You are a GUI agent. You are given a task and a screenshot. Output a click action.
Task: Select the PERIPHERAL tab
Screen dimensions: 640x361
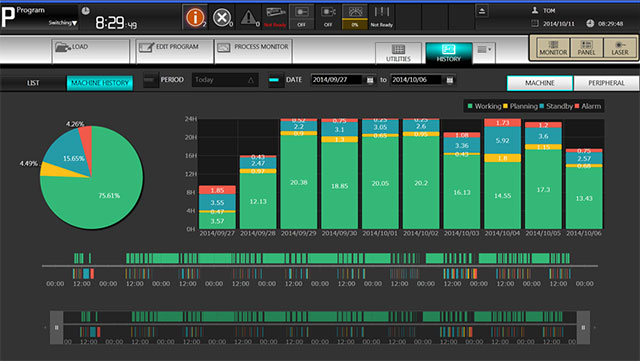[x=606, y=83]
